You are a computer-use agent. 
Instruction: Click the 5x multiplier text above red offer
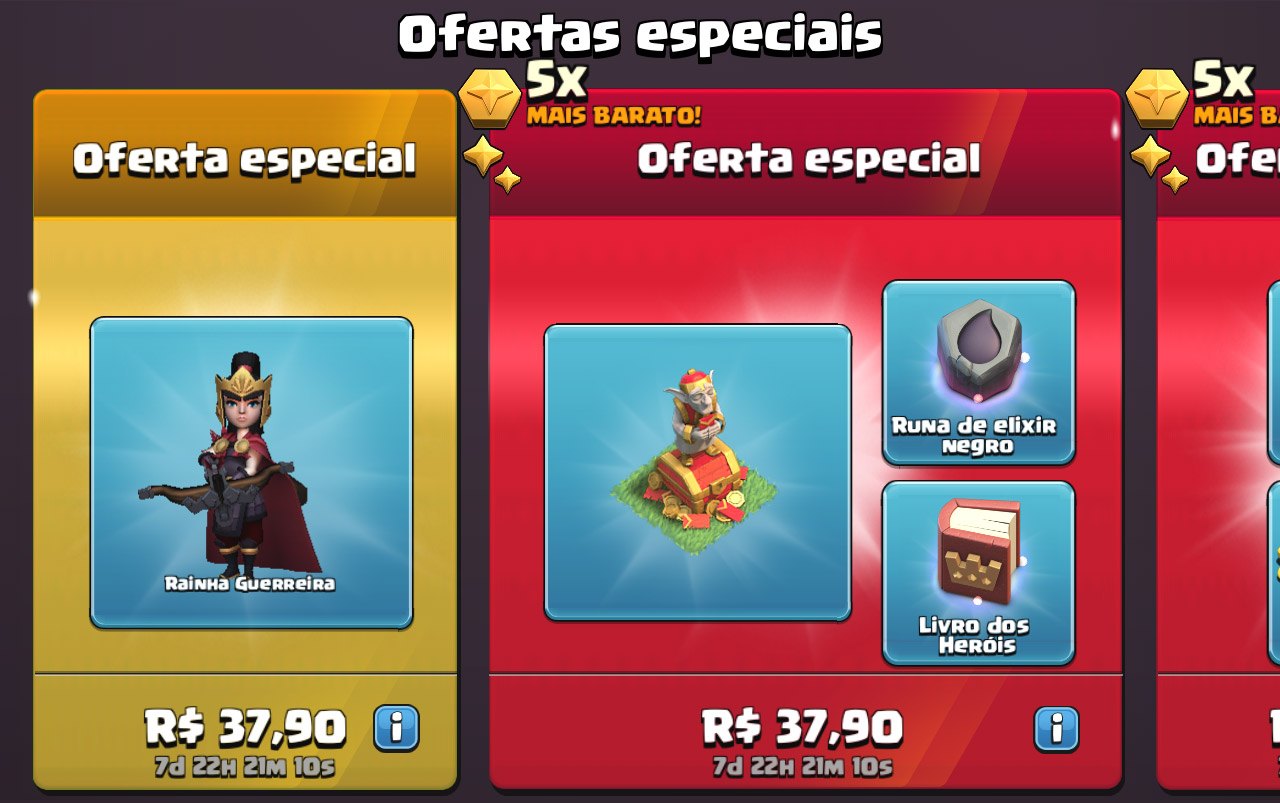(x=557, y=80)
